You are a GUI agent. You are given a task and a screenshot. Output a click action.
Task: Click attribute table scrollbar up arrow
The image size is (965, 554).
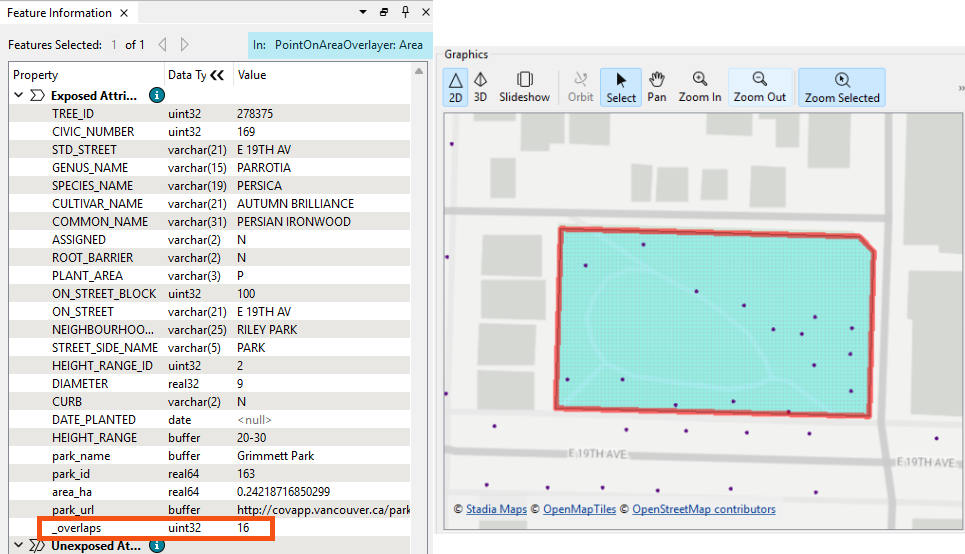[x=419, y=71]
